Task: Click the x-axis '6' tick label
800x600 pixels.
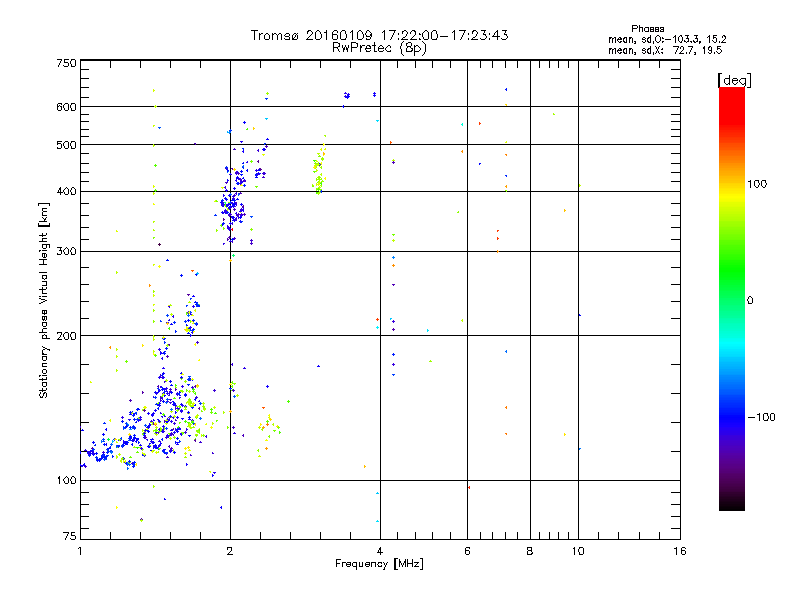Action: click(467, 551)
